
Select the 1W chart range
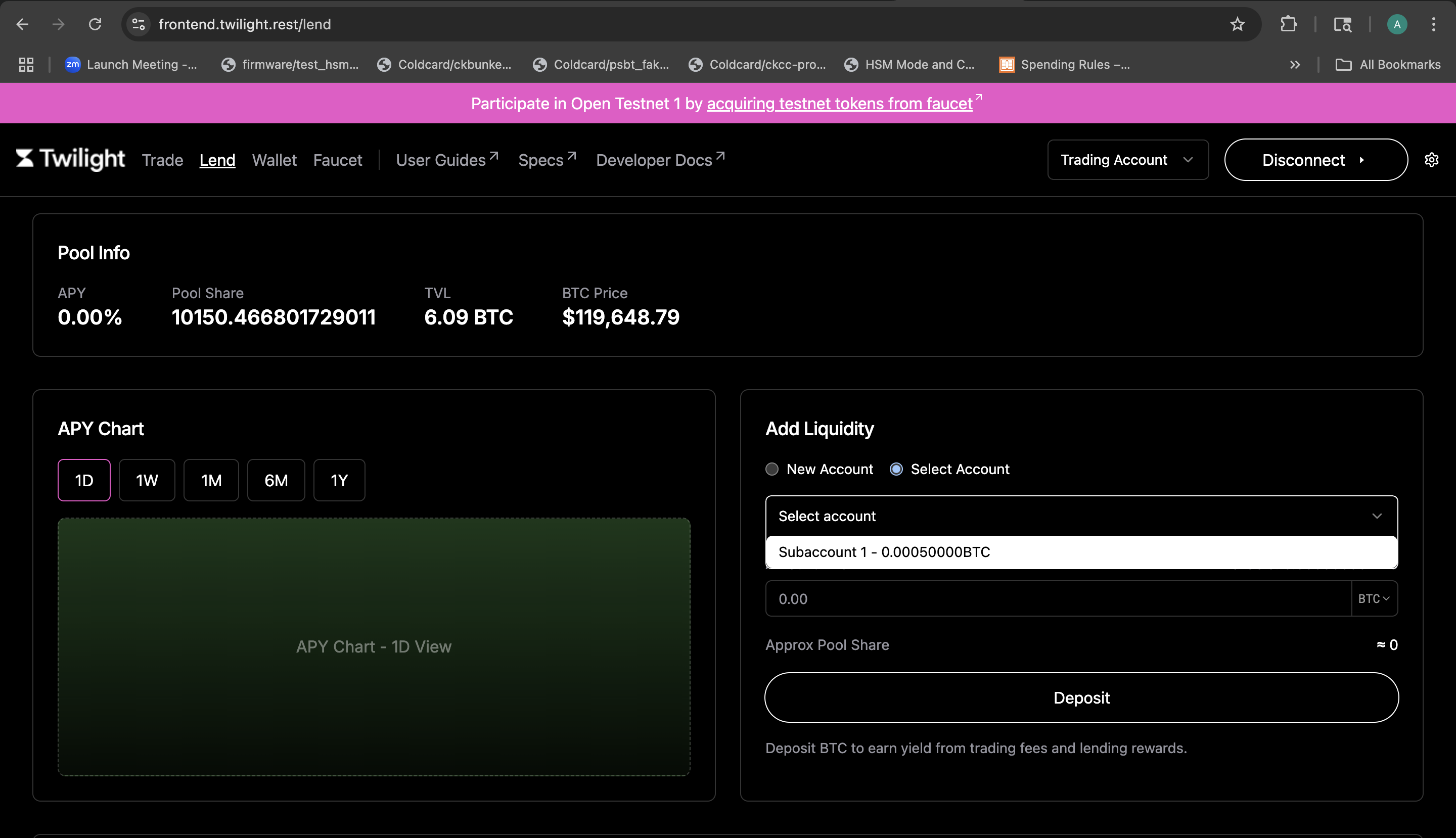[x=147, y=480]
